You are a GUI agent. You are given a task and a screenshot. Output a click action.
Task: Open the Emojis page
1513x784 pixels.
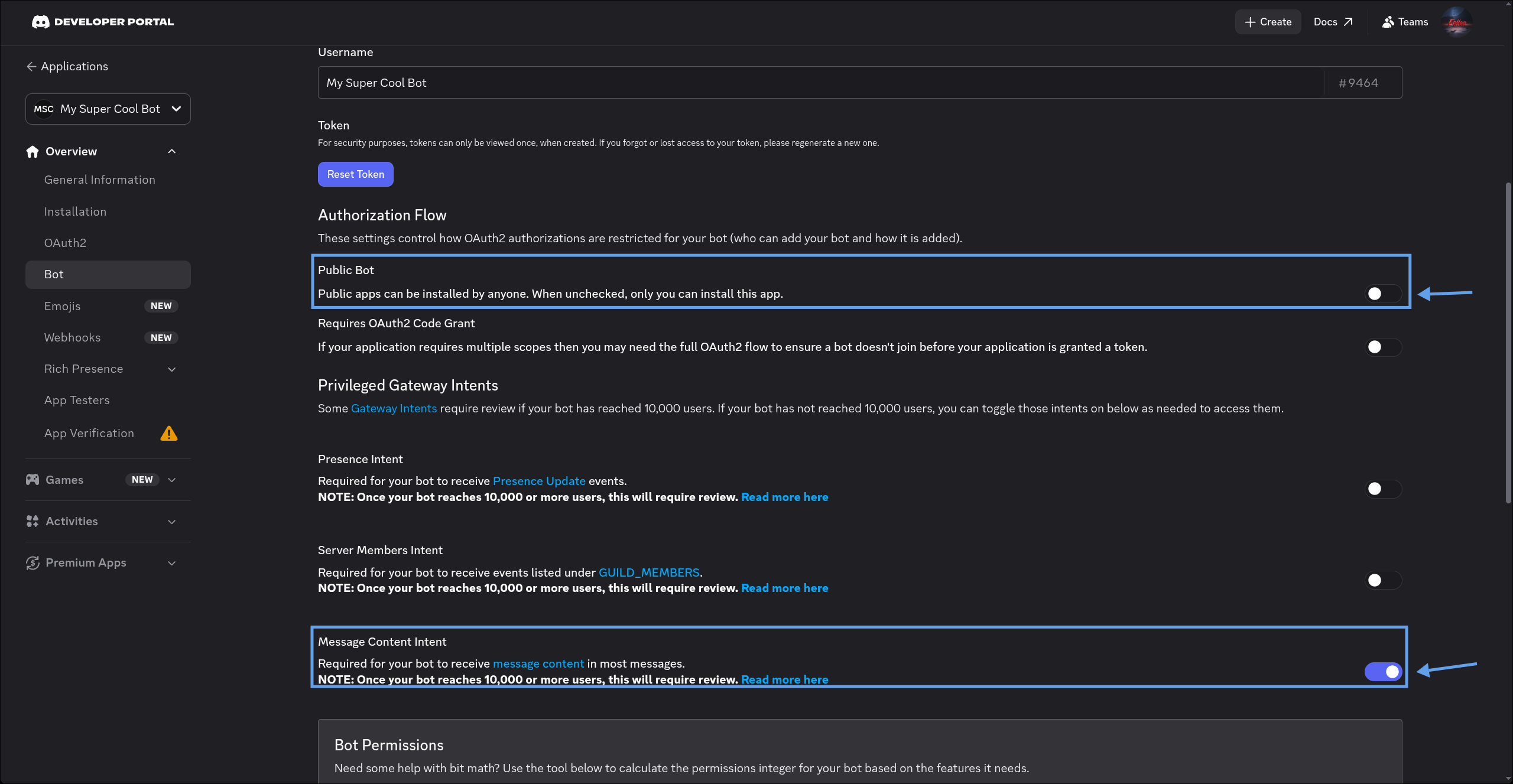pyautogui.click(x=108, y=306)
